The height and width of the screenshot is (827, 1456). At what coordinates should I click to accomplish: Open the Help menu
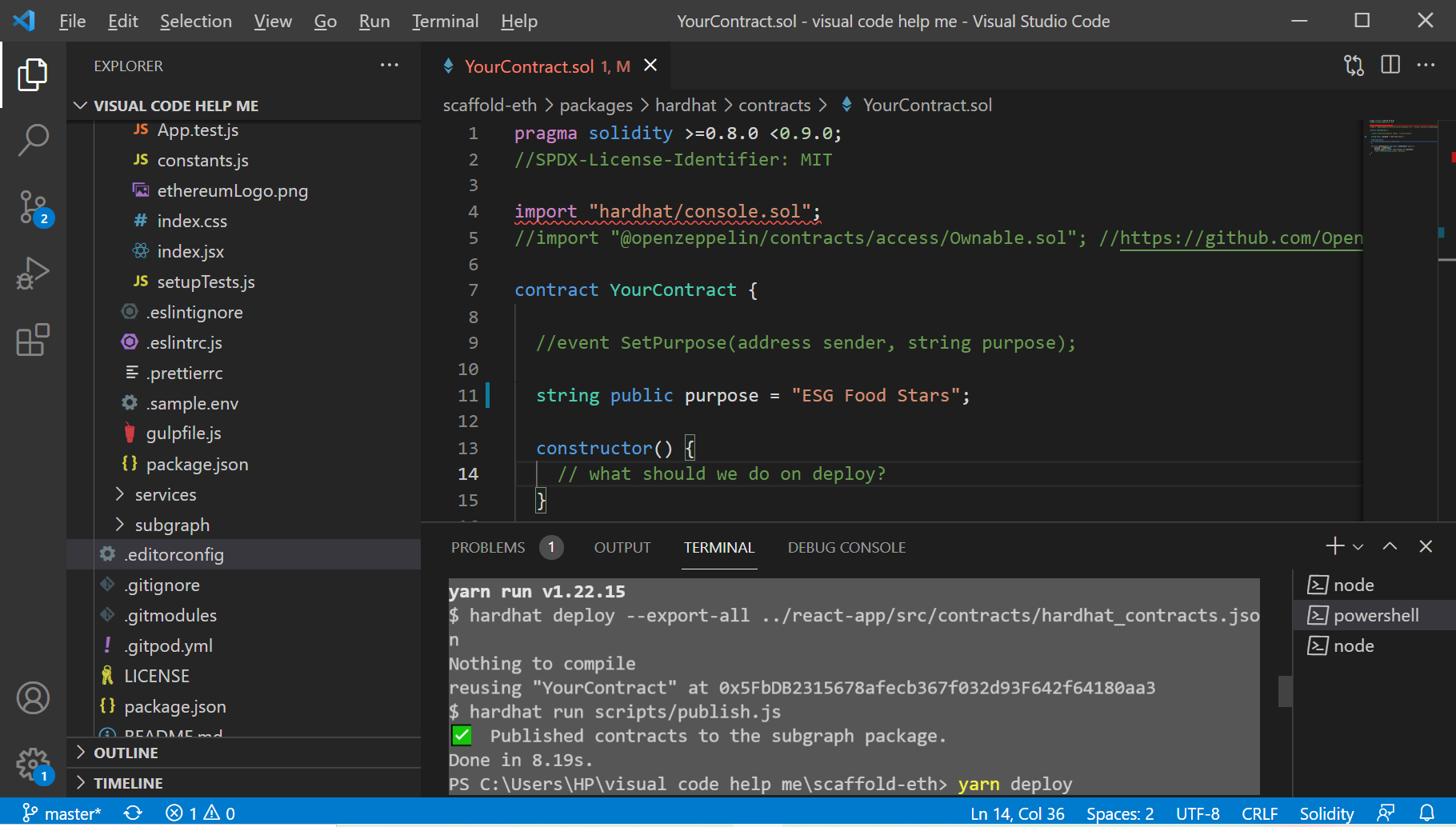(x=519, y=22)
